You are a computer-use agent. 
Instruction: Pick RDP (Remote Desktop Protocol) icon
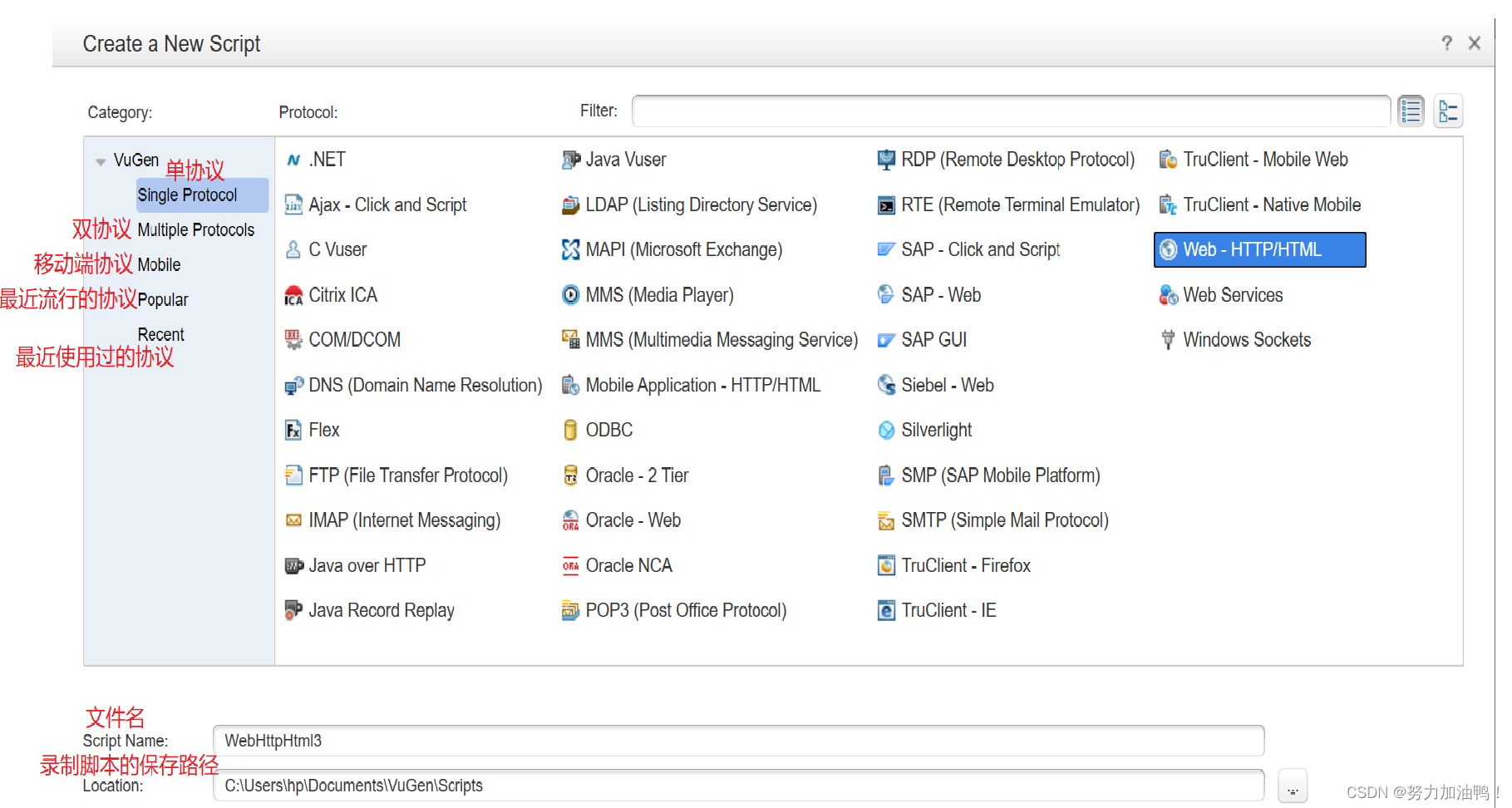886,160
